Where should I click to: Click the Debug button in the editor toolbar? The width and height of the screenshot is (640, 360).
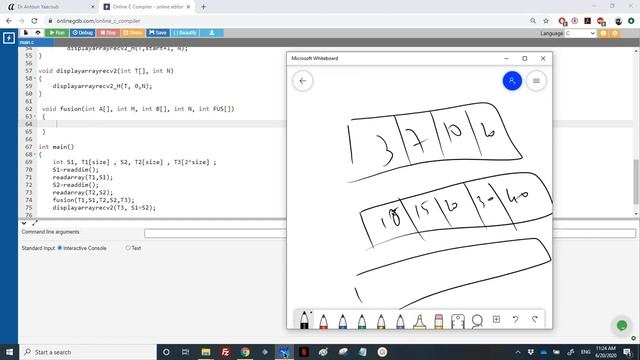point(83,33)
